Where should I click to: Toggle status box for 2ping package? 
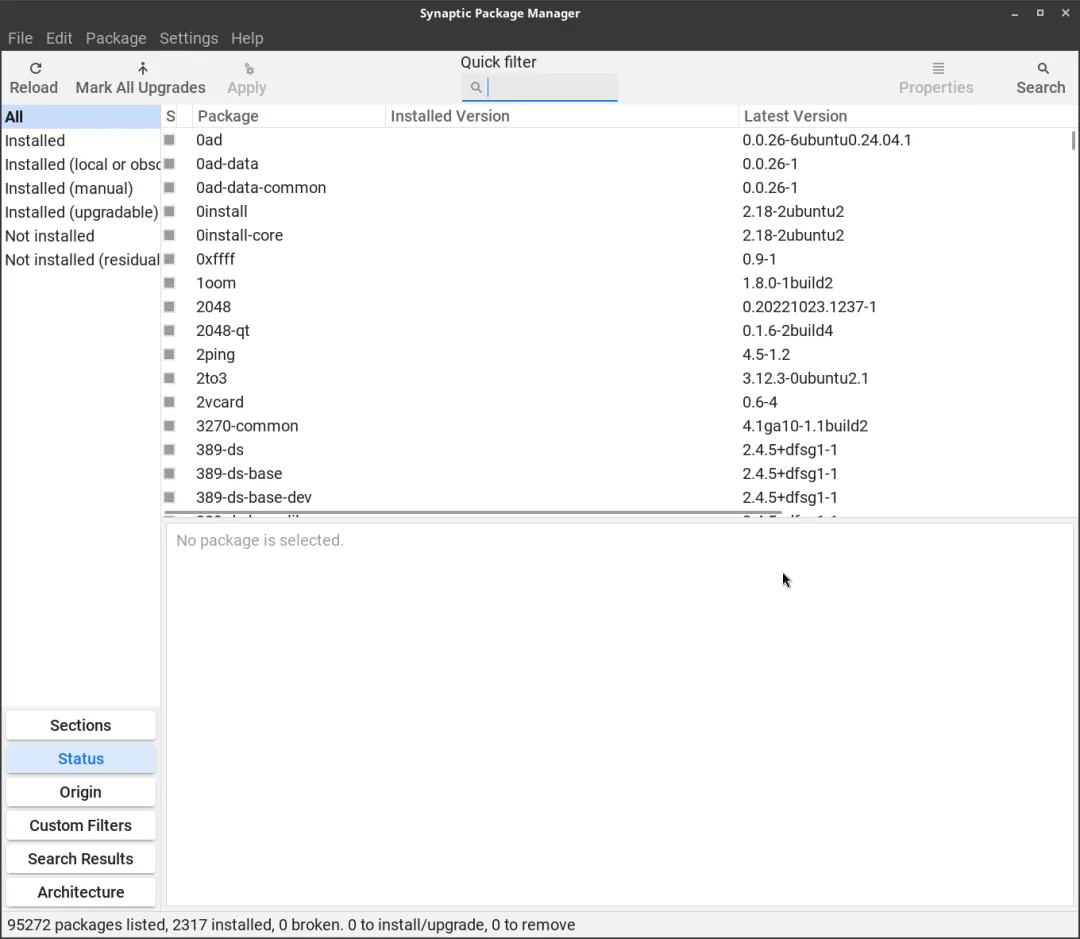169,354
